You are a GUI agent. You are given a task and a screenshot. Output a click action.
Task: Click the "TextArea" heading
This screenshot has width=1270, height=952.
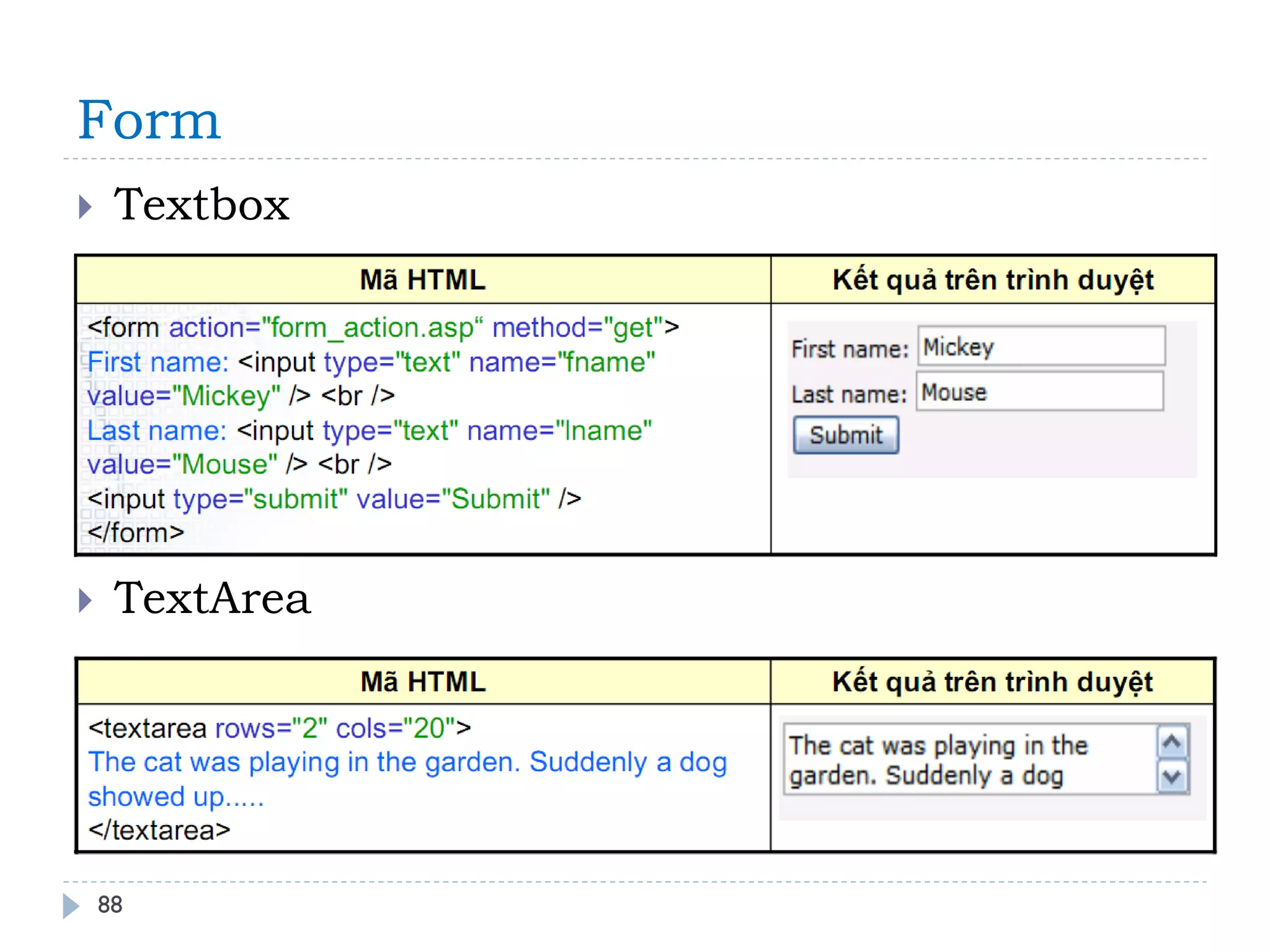click(x=212, y=598)
